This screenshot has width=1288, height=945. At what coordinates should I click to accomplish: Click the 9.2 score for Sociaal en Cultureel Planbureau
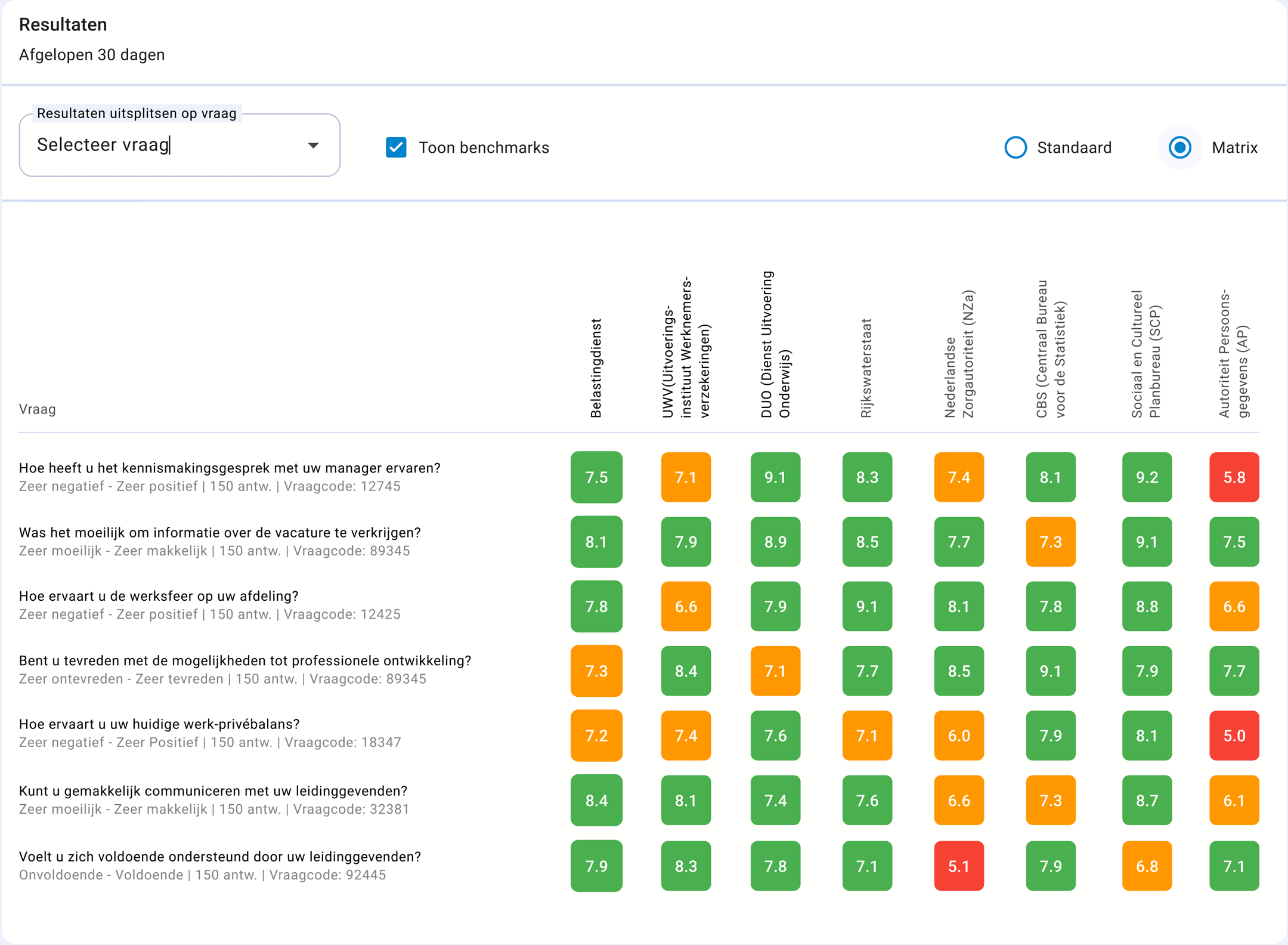(1147, 477)
